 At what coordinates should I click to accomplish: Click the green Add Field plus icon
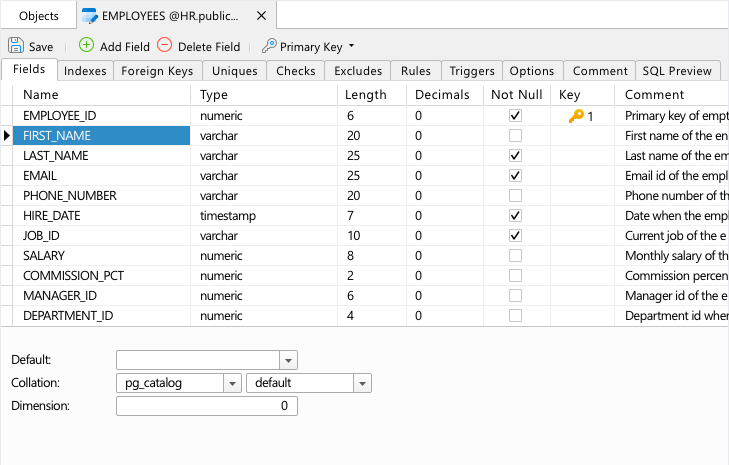[86, 45]
